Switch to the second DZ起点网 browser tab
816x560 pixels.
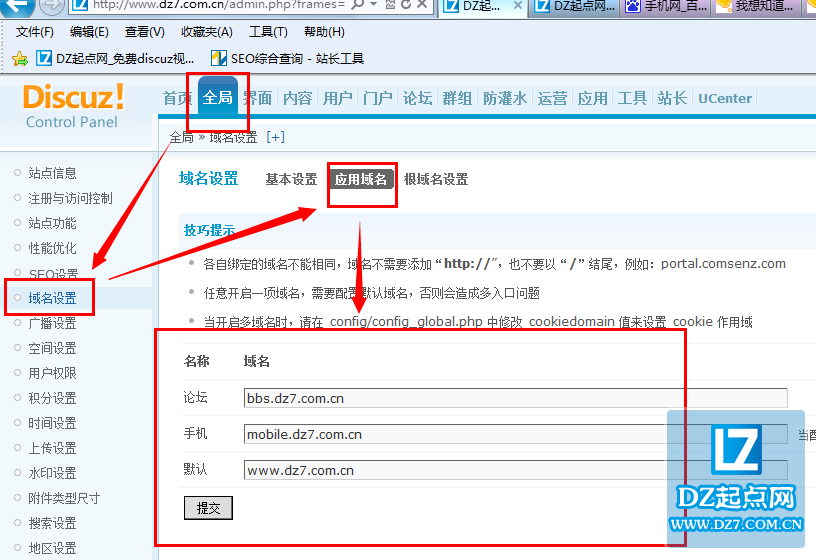[x=576, y=7]
